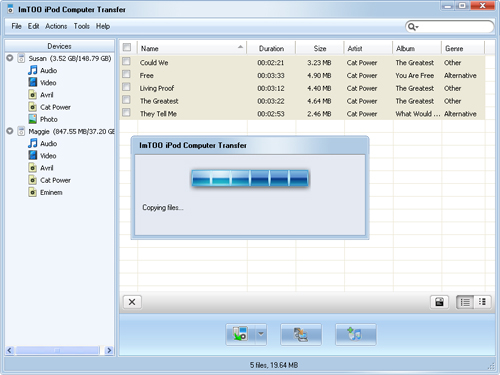Click the copy to iTunes button
This screenshot has height=375, width=500.
point(301,334)
